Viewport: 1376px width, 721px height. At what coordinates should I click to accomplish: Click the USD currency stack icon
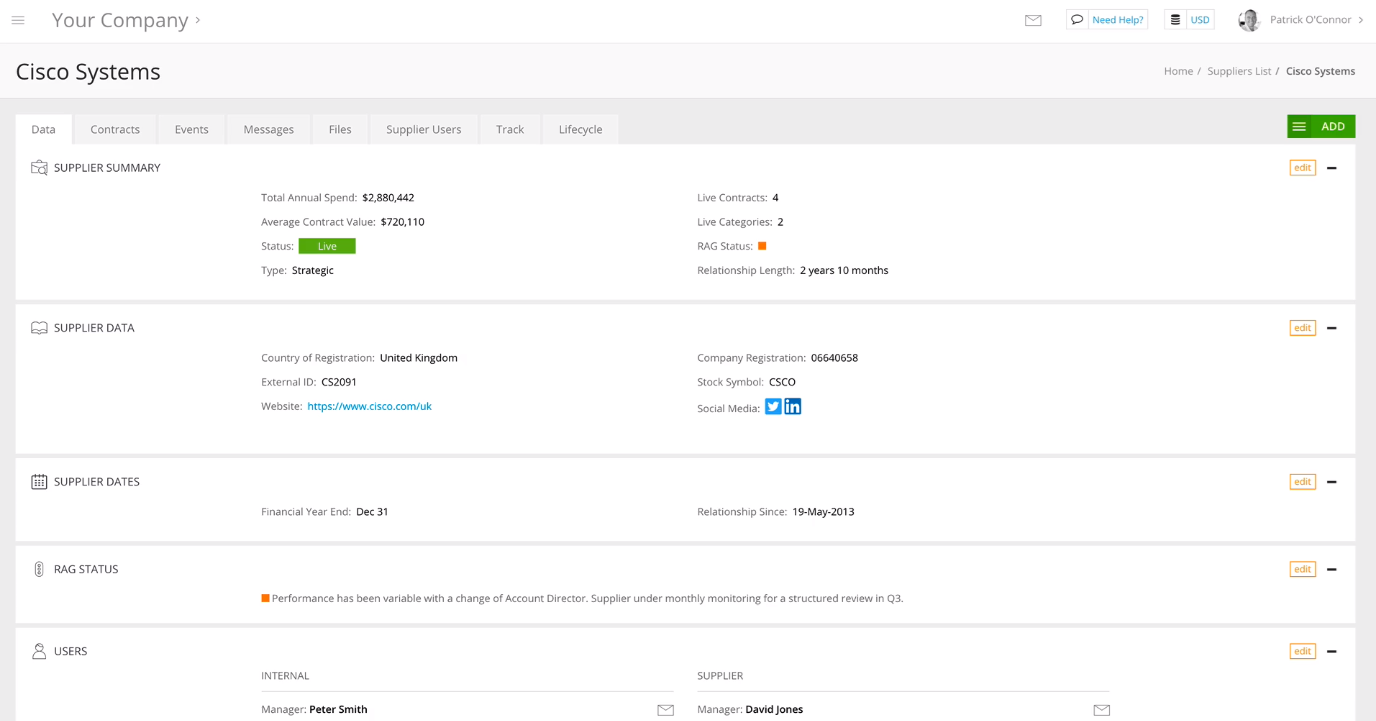coord(1175,19)
